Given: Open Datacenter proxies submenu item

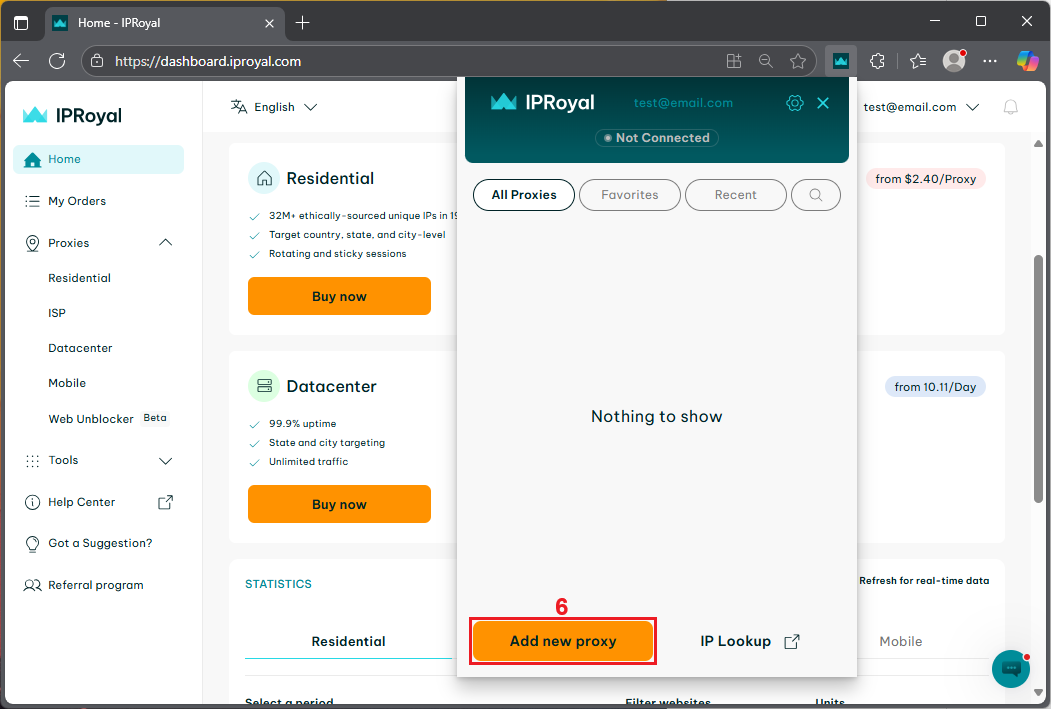Looking at the screenshot, I should point(80,348).
